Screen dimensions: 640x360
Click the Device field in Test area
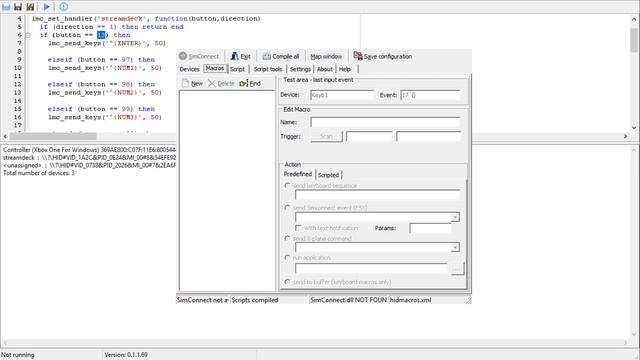tap(342, 95)
